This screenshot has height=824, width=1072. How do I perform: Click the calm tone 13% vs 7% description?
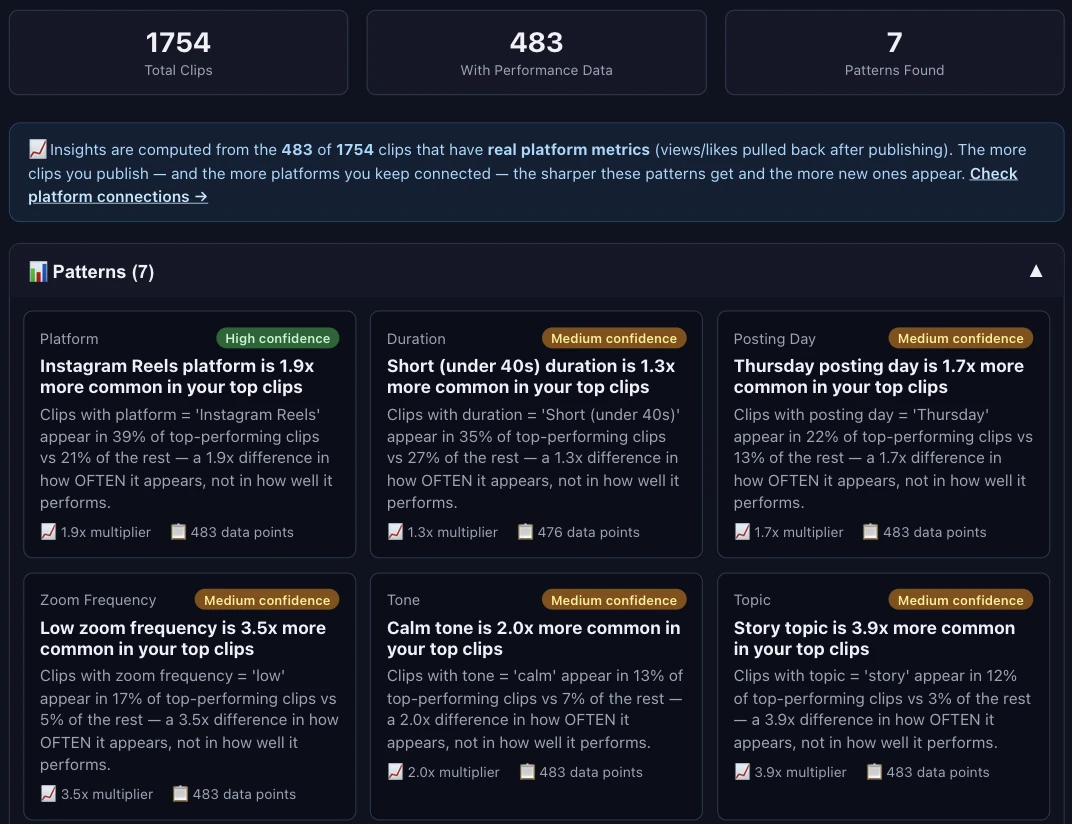tap(535, 708)
